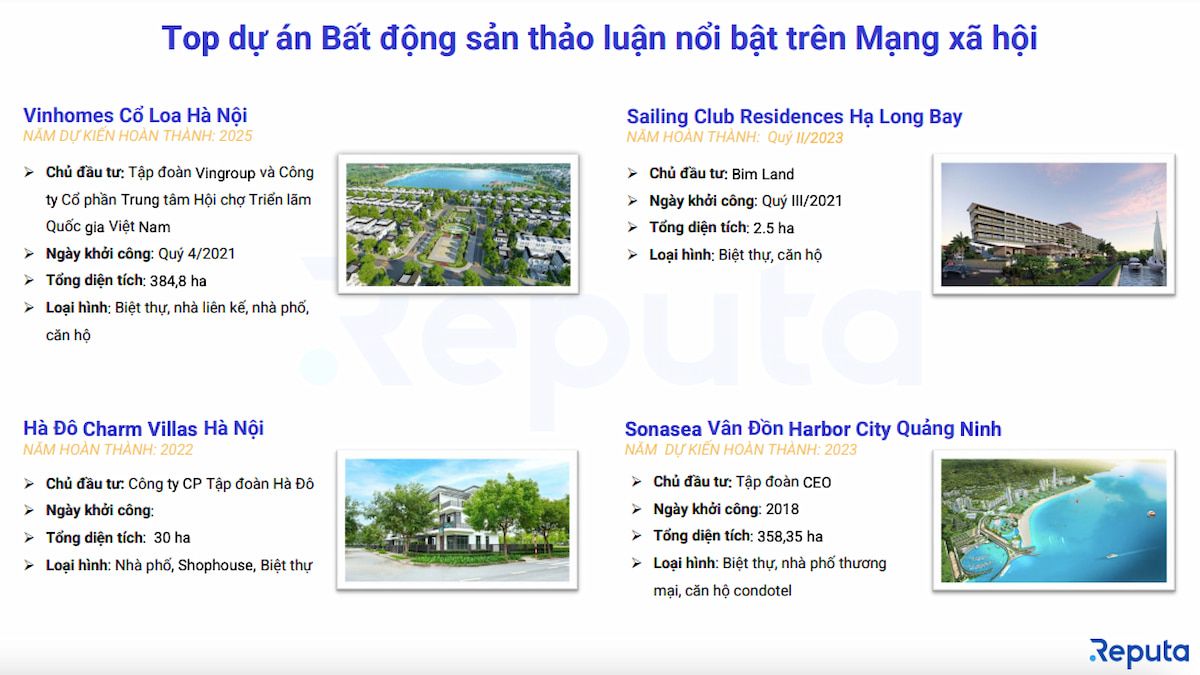This screenshot has height=675, width=1200.
Task: Click the text mại, căn hộ condotel
Action: [x=723, y=591]
